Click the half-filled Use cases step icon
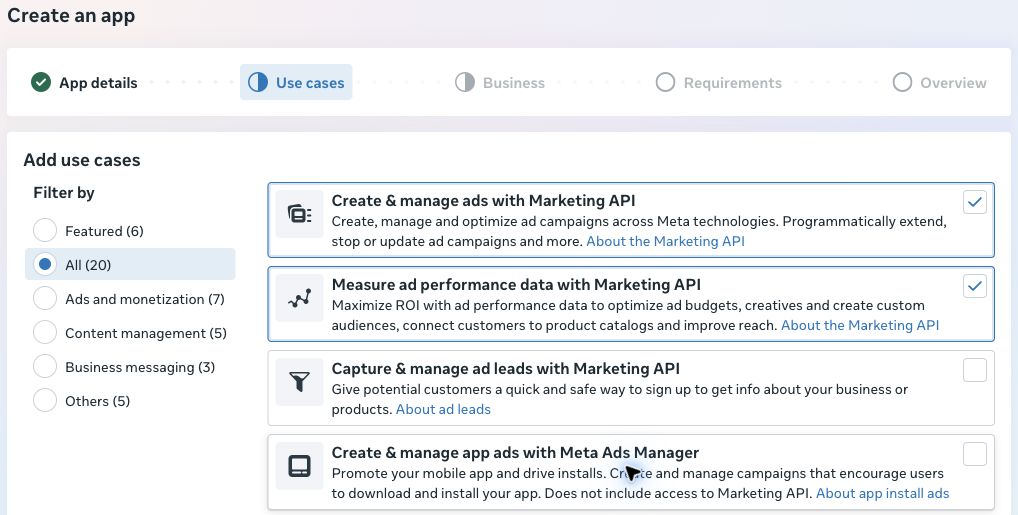 pyautogui.click(x=258, y=82)
